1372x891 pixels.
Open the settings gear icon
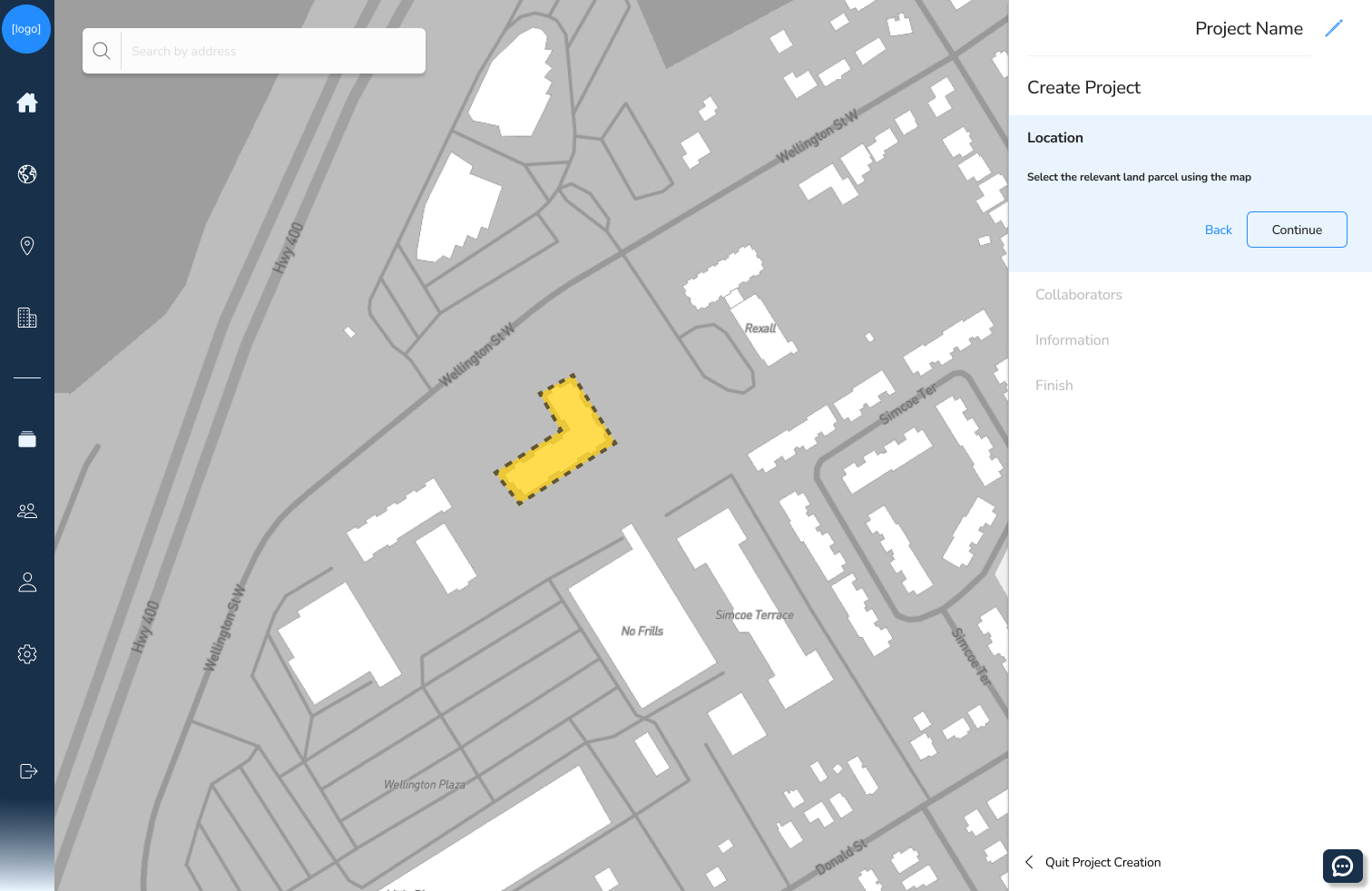click(27, 654)
